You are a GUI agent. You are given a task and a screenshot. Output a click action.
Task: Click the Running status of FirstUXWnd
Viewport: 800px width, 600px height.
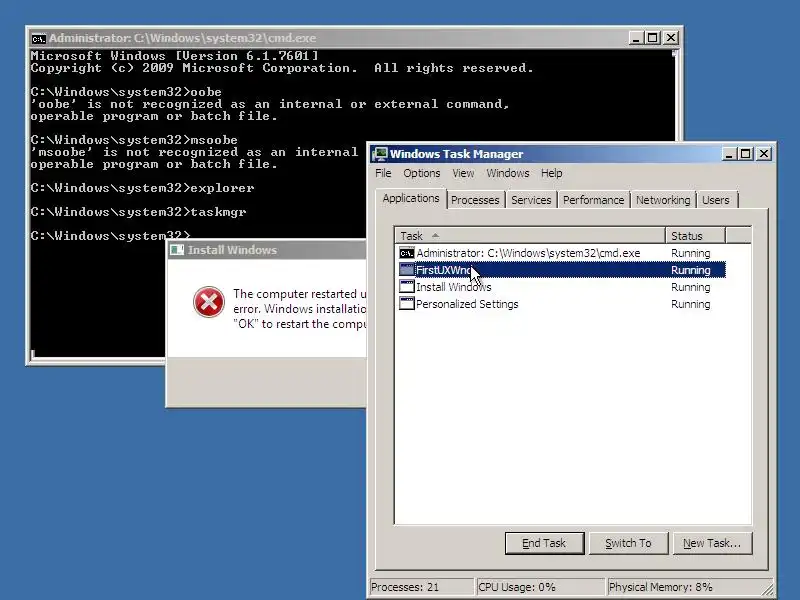pos(690,270)
